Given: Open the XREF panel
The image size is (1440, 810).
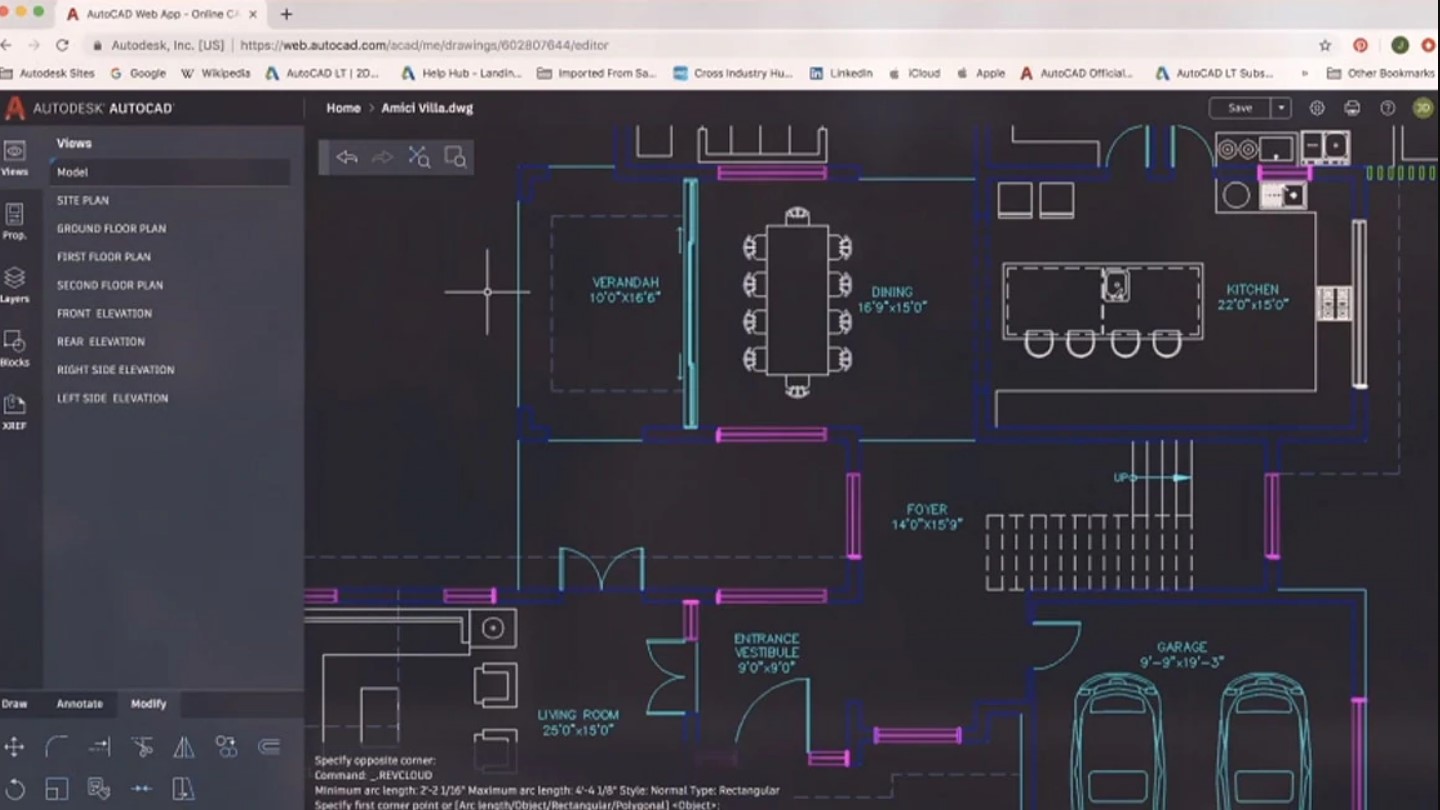Looking at the screenshot, I should [x=15, y=408].
